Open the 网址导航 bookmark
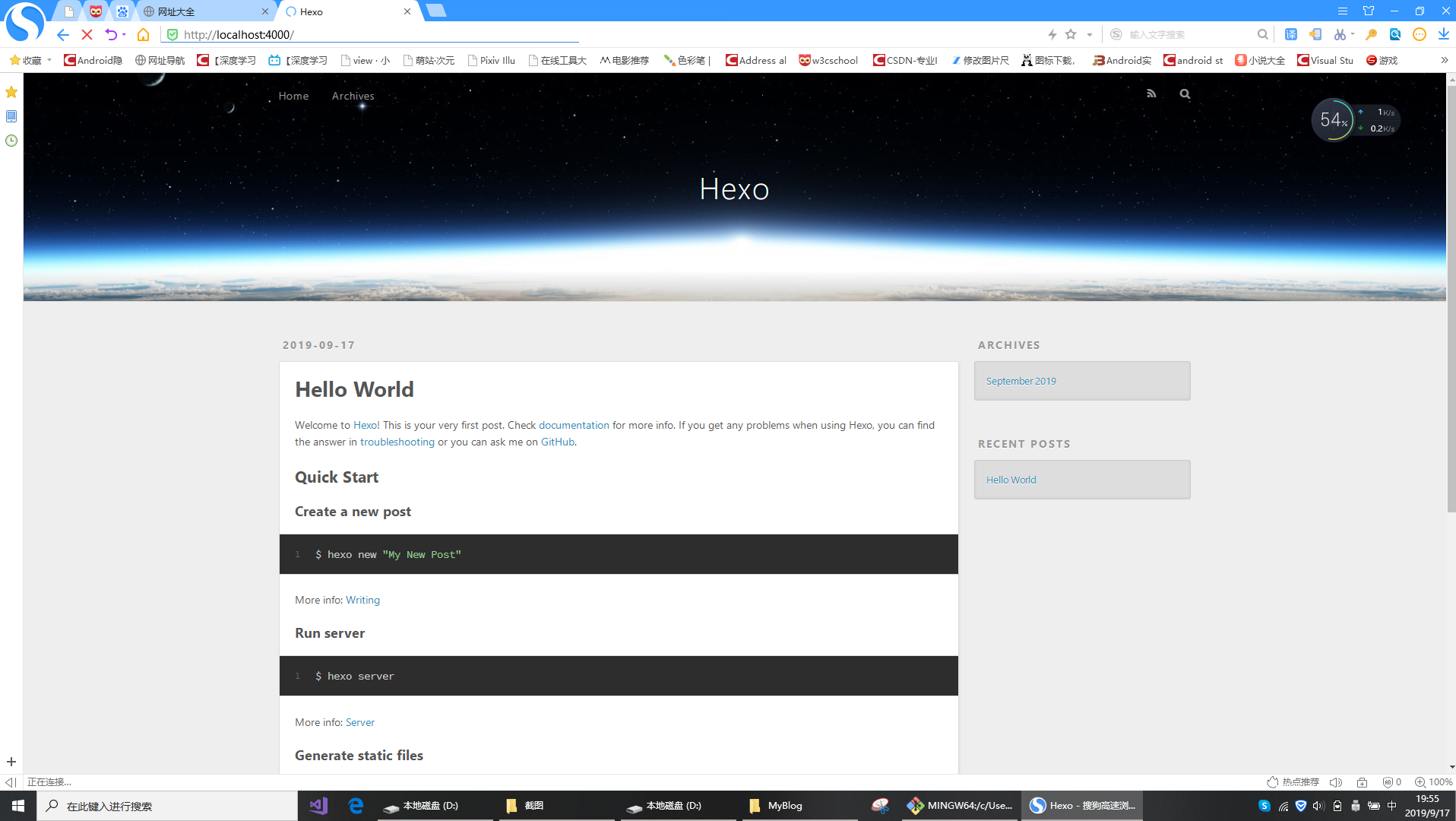This screenshot has height=821, width=1456. [160, 60]
